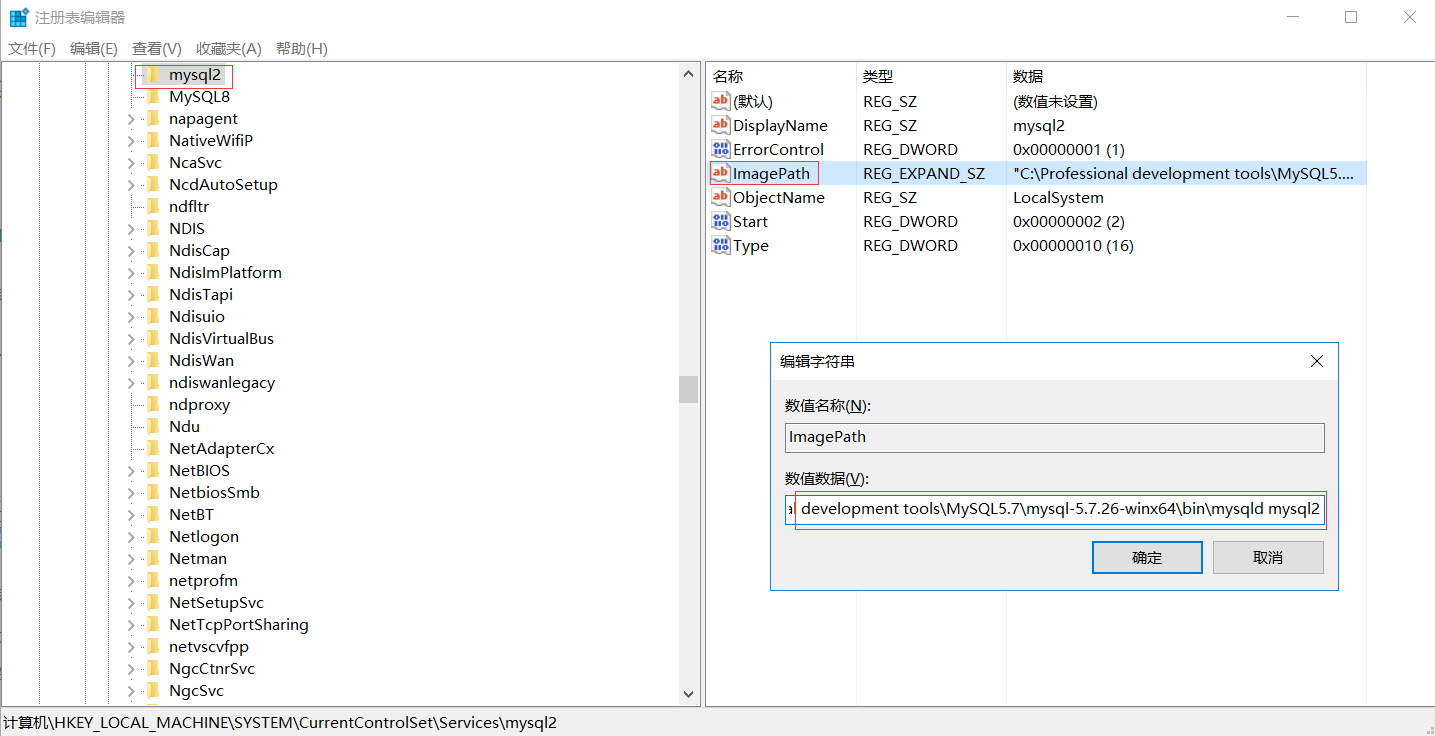
Task: Click the Start DWORD value icon
Action: 721,221
